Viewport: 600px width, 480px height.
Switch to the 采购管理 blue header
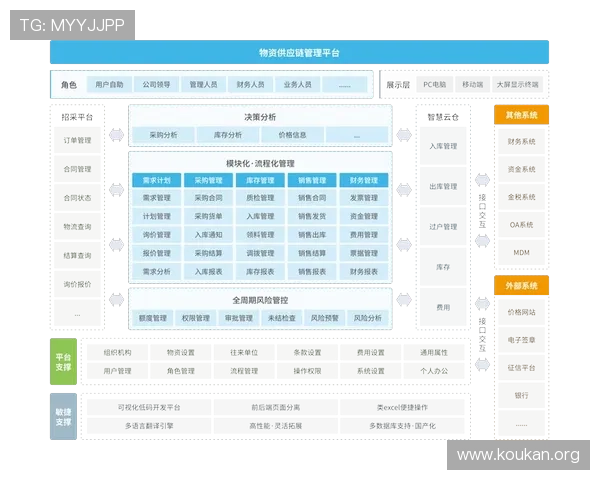tap(209, 181)
